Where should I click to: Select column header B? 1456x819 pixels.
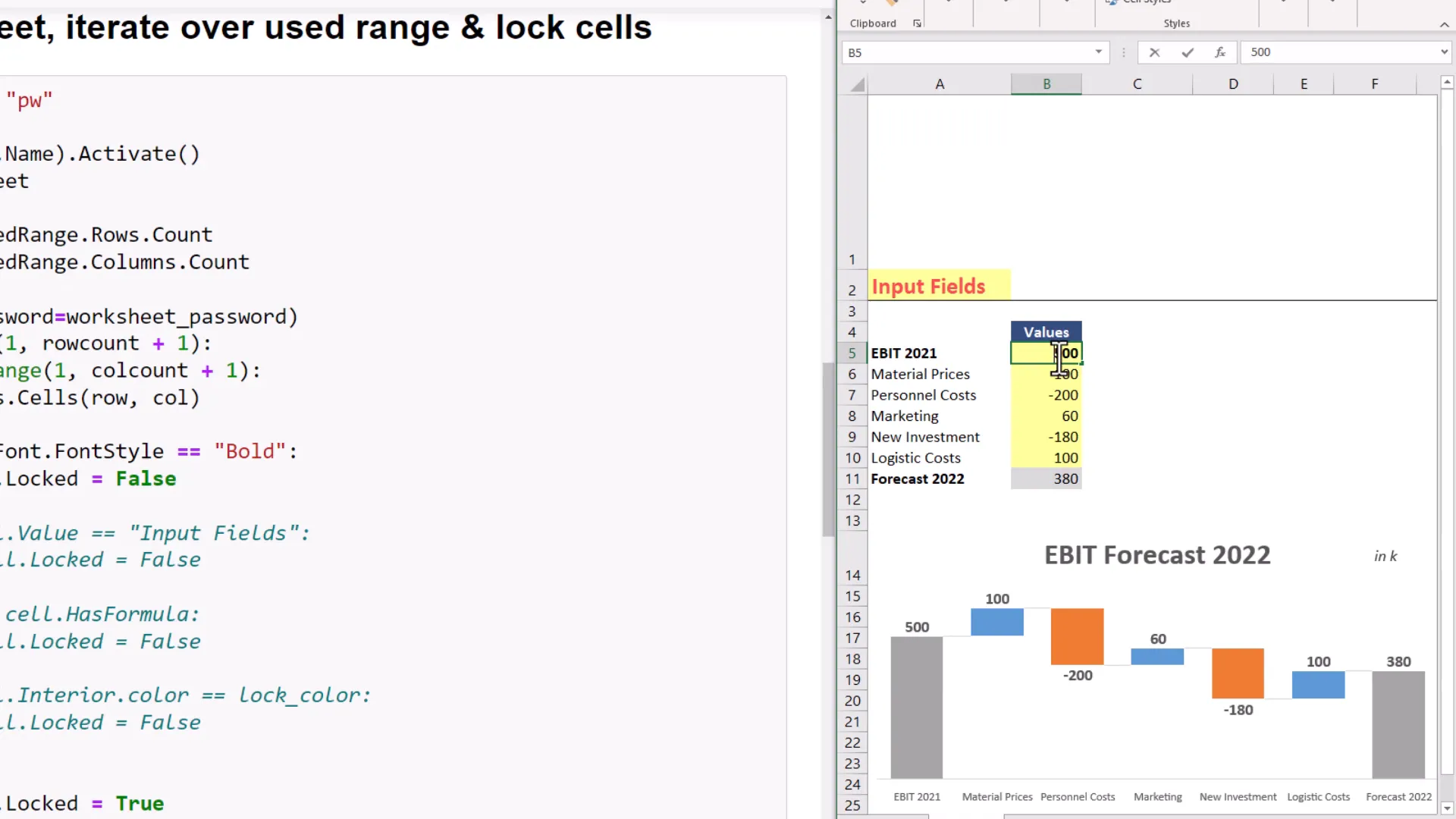click(x=1046, y=83)
